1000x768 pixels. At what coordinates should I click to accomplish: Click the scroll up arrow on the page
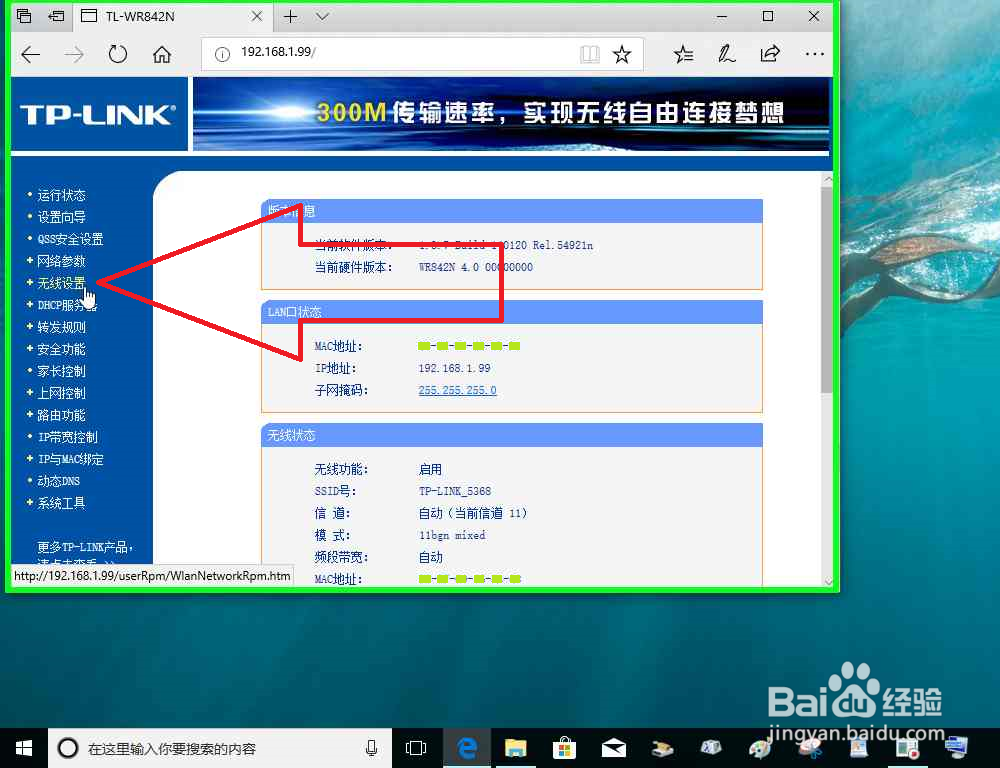[x=828, y=179]
